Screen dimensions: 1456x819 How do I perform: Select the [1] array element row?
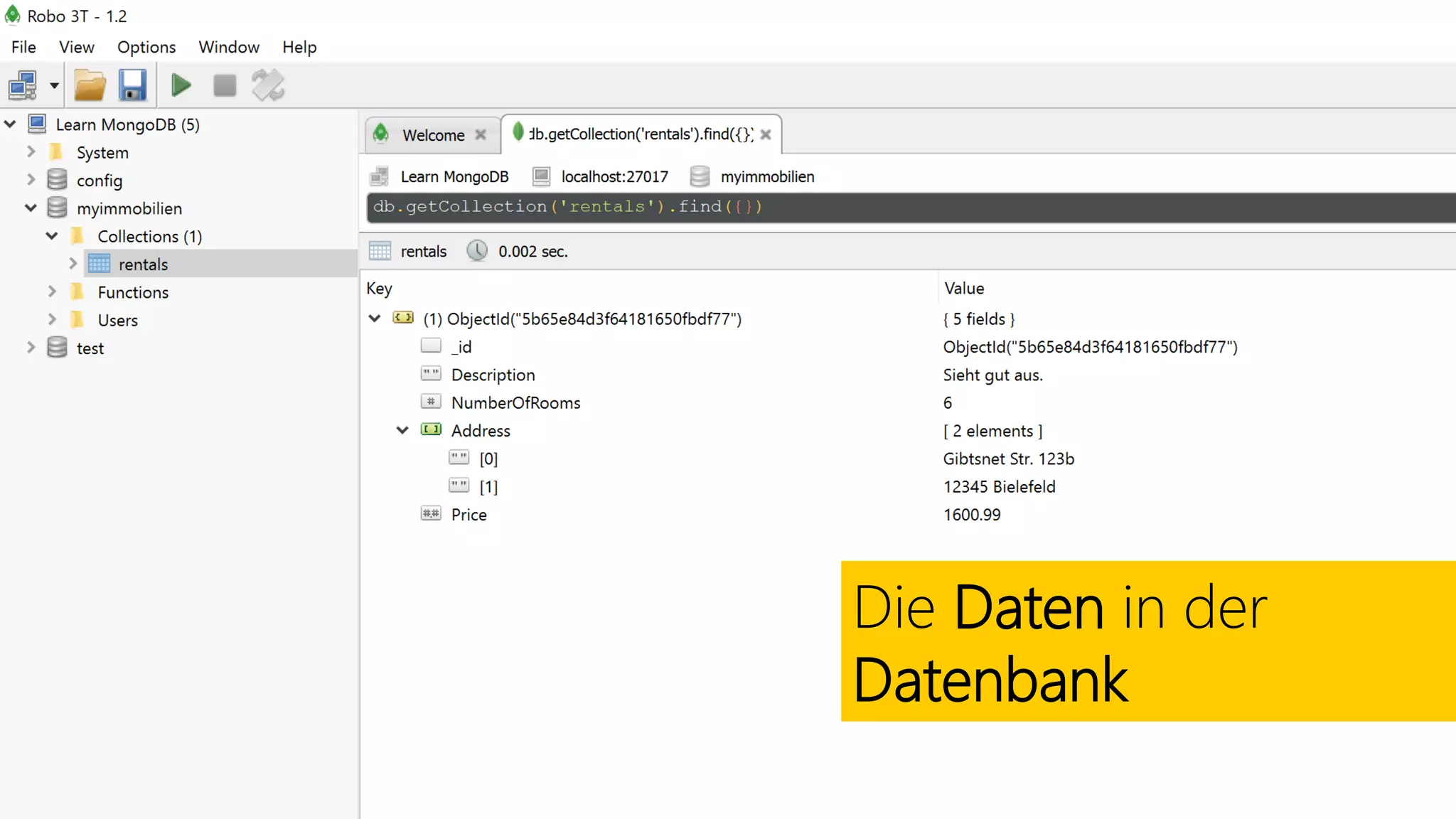pyautogui.click(x=908, y=486)
